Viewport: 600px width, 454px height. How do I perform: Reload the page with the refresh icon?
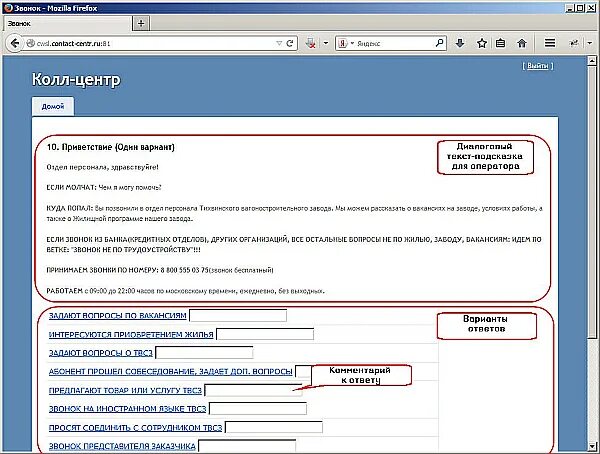290,43
